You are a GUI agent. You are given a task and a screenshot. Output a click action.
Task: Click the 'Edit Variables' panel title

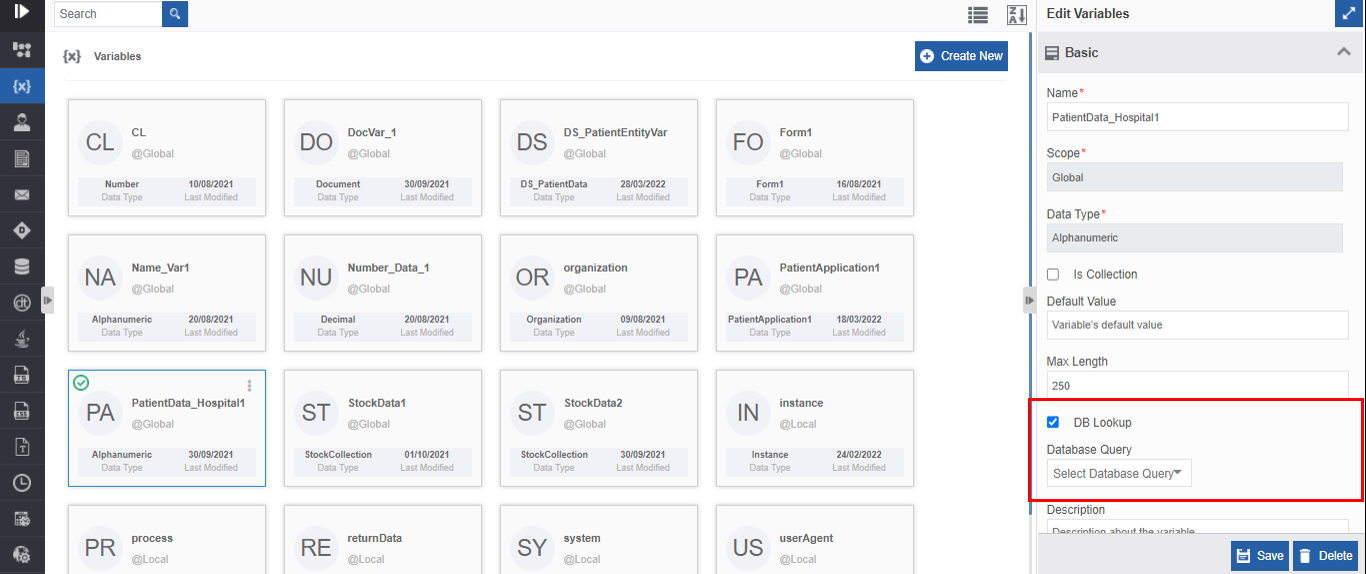[1088, 14]
